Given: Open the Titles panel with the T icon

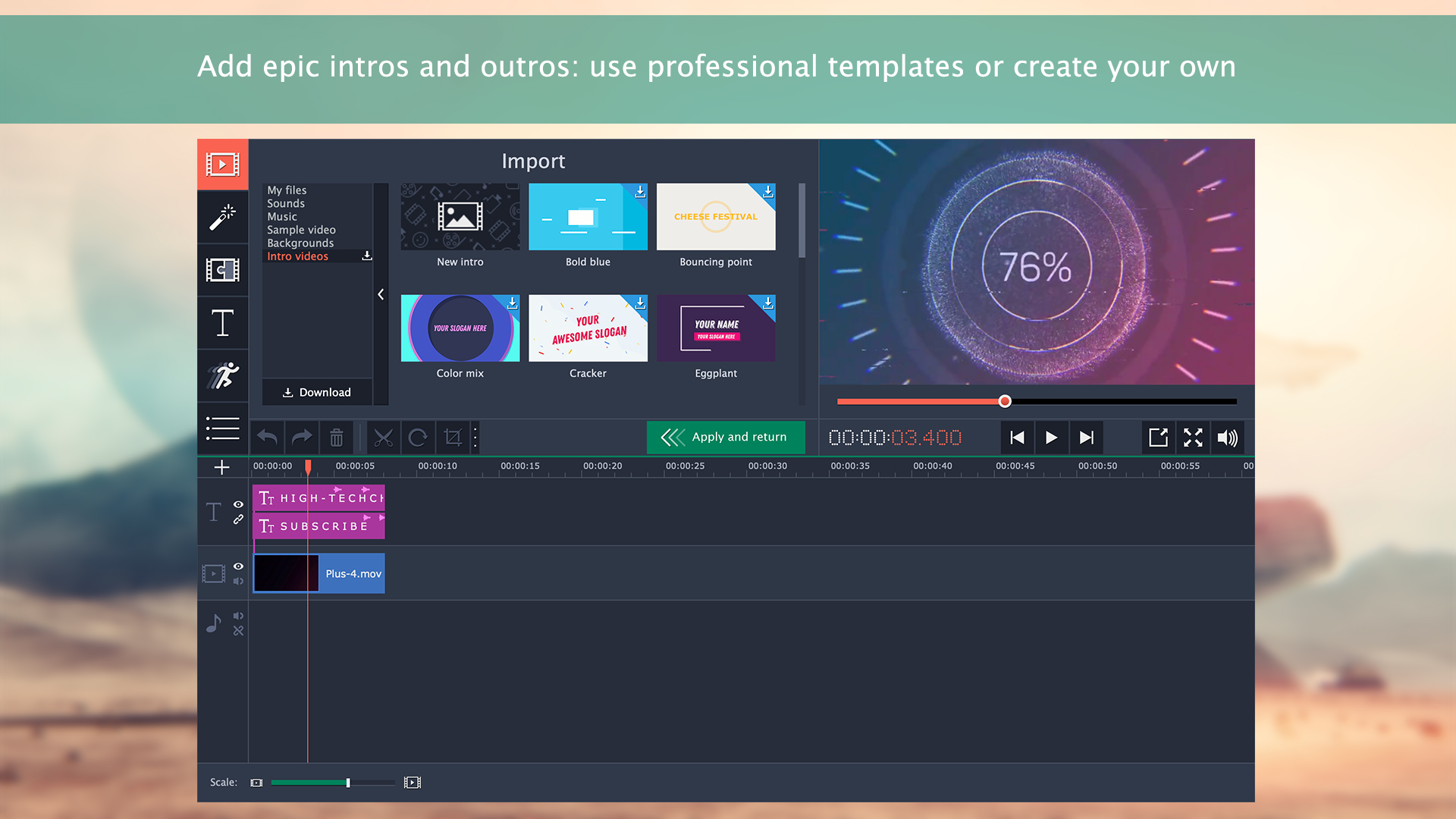Looking at the screenshot, I should [x=222, y=323].
